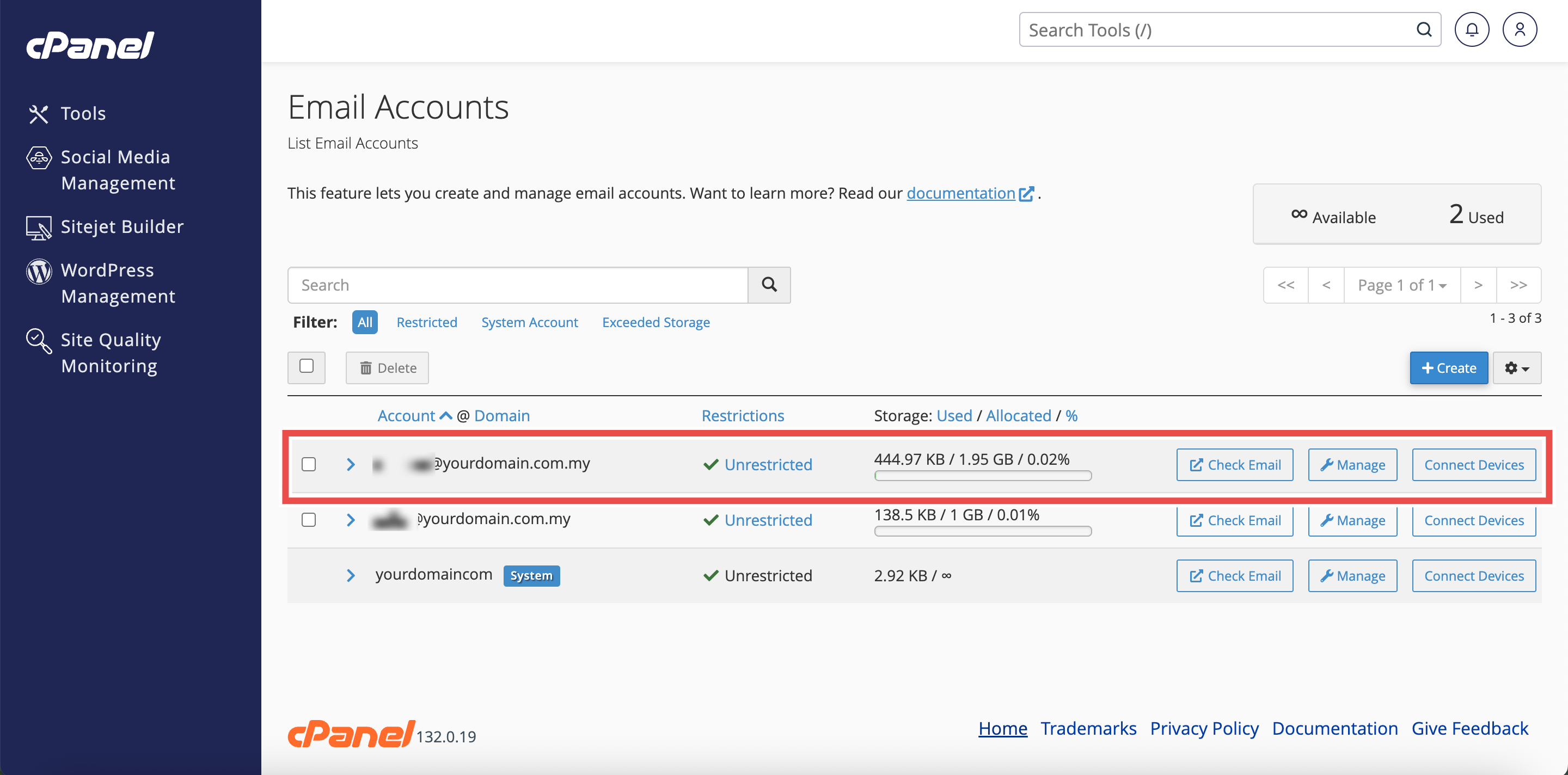Open the gear settings dropdown

(x=1516, y=368)
